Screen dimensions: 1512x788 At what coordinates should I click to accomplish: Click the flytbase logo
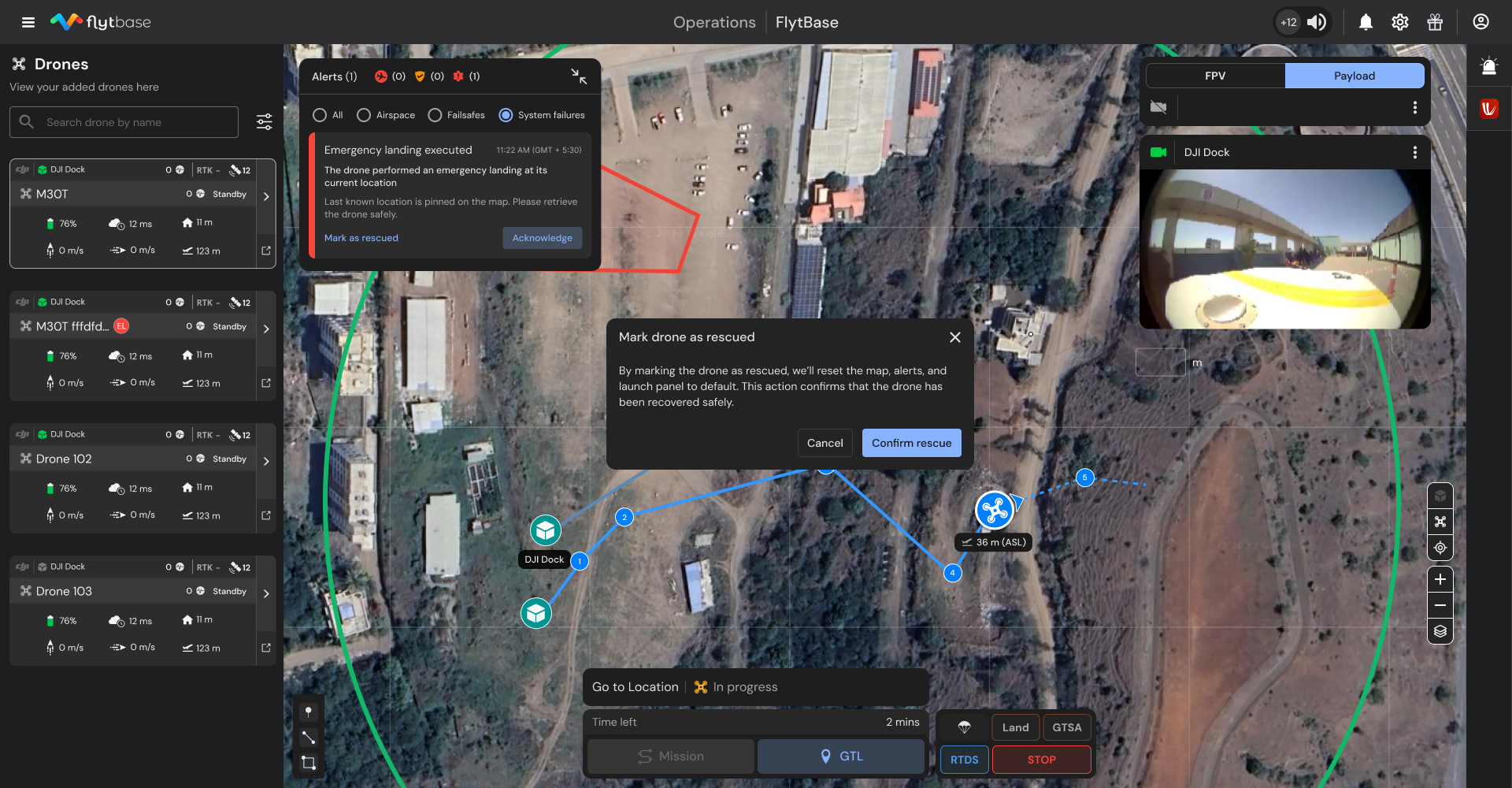[x=101, y=22]
